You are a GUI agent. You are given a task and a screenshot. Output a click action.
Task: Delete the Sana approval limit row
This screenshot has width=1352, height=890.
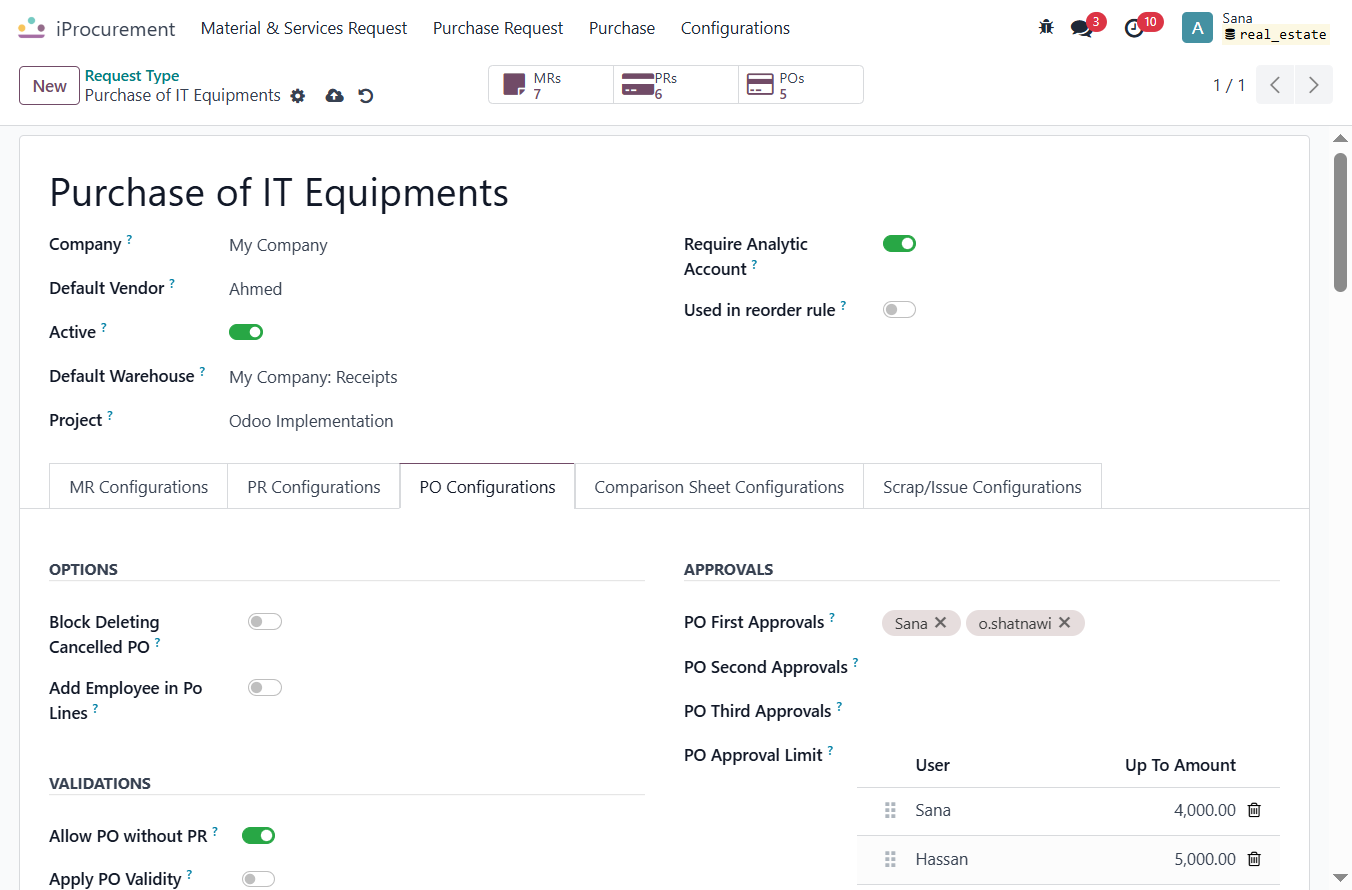1254,810
